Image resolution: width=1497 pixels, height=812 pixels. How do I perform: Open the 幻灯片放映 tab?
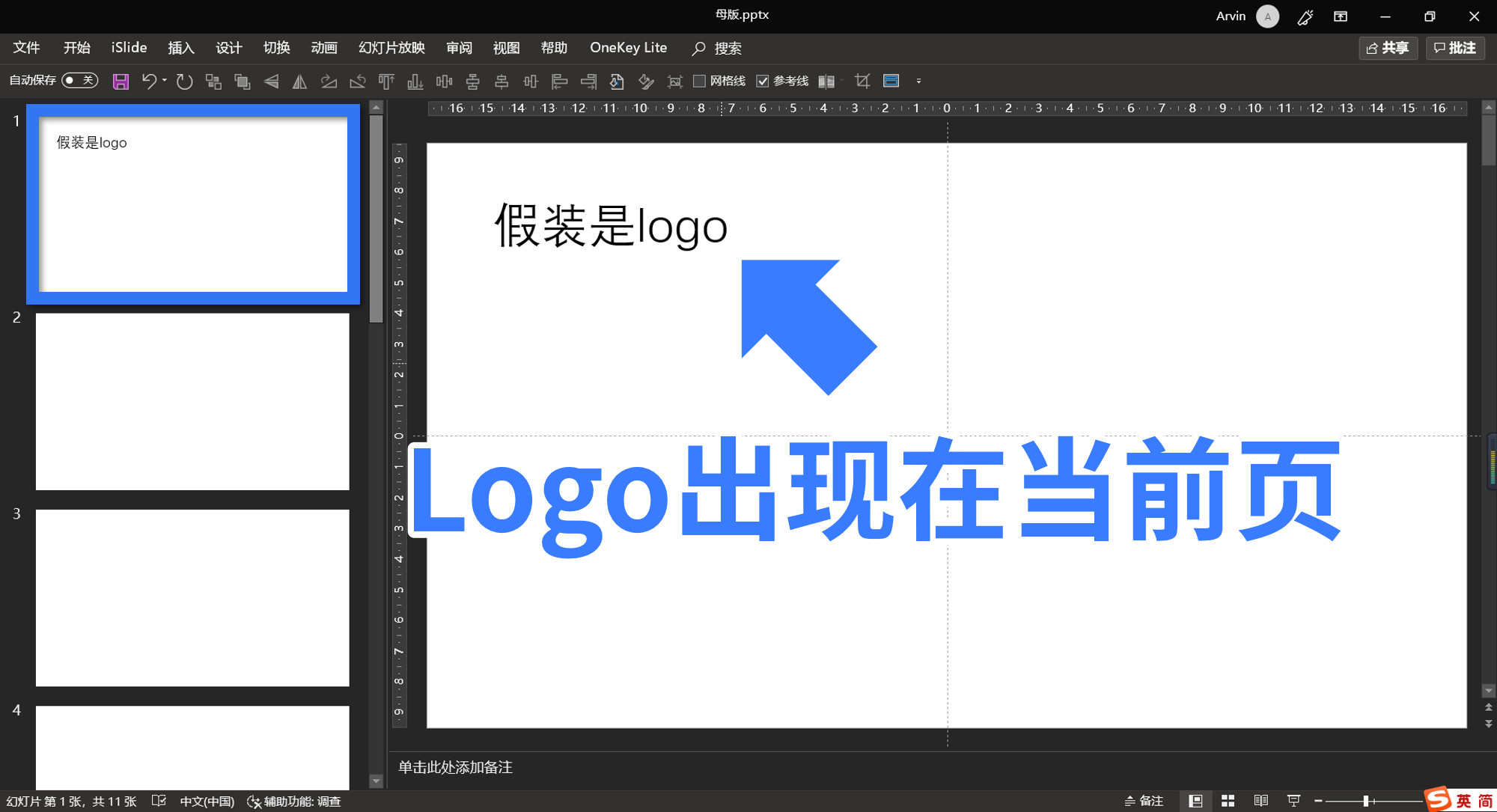click(391, 48)
